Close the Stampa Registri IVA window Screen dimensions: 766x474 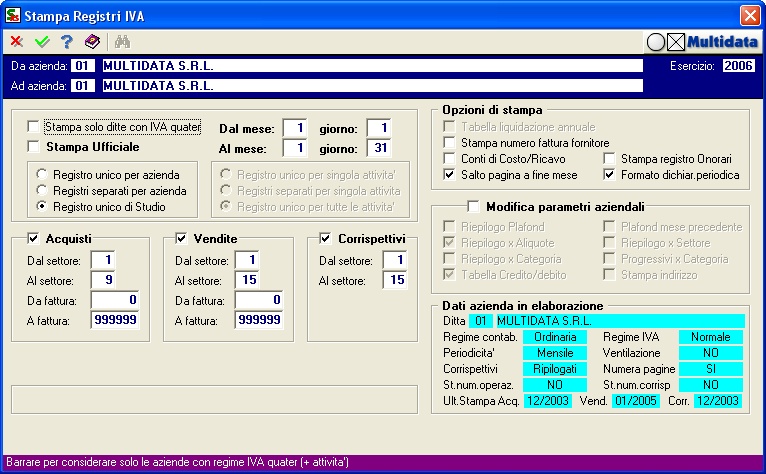(x=750, y=16)
